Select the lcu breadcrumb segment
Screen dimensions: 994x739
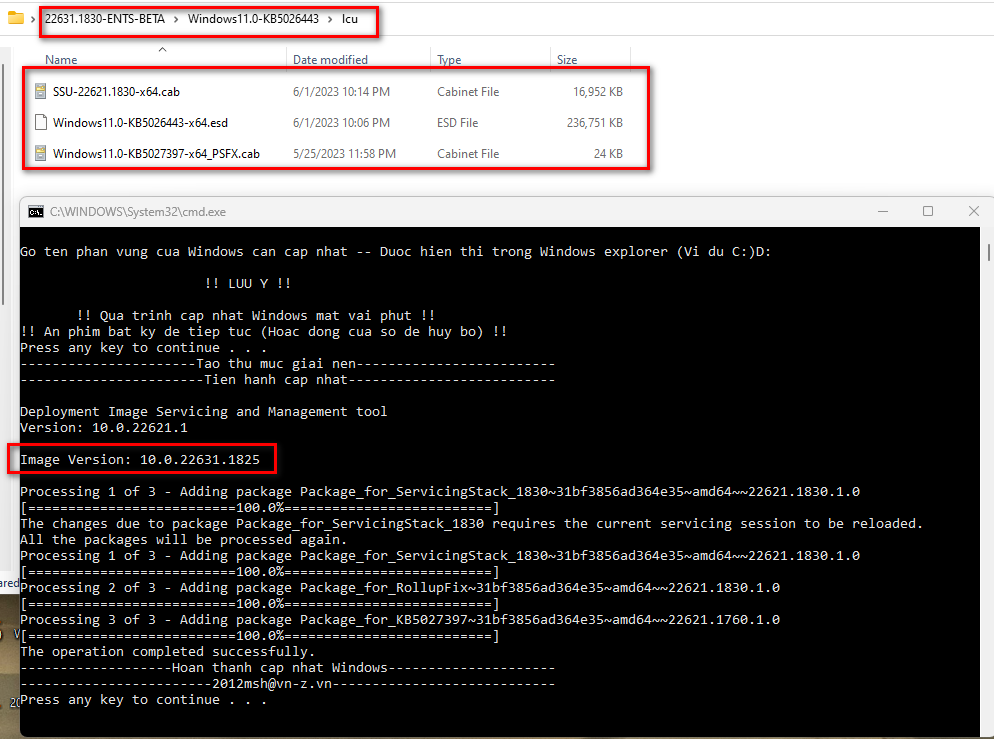click(350, 19)
